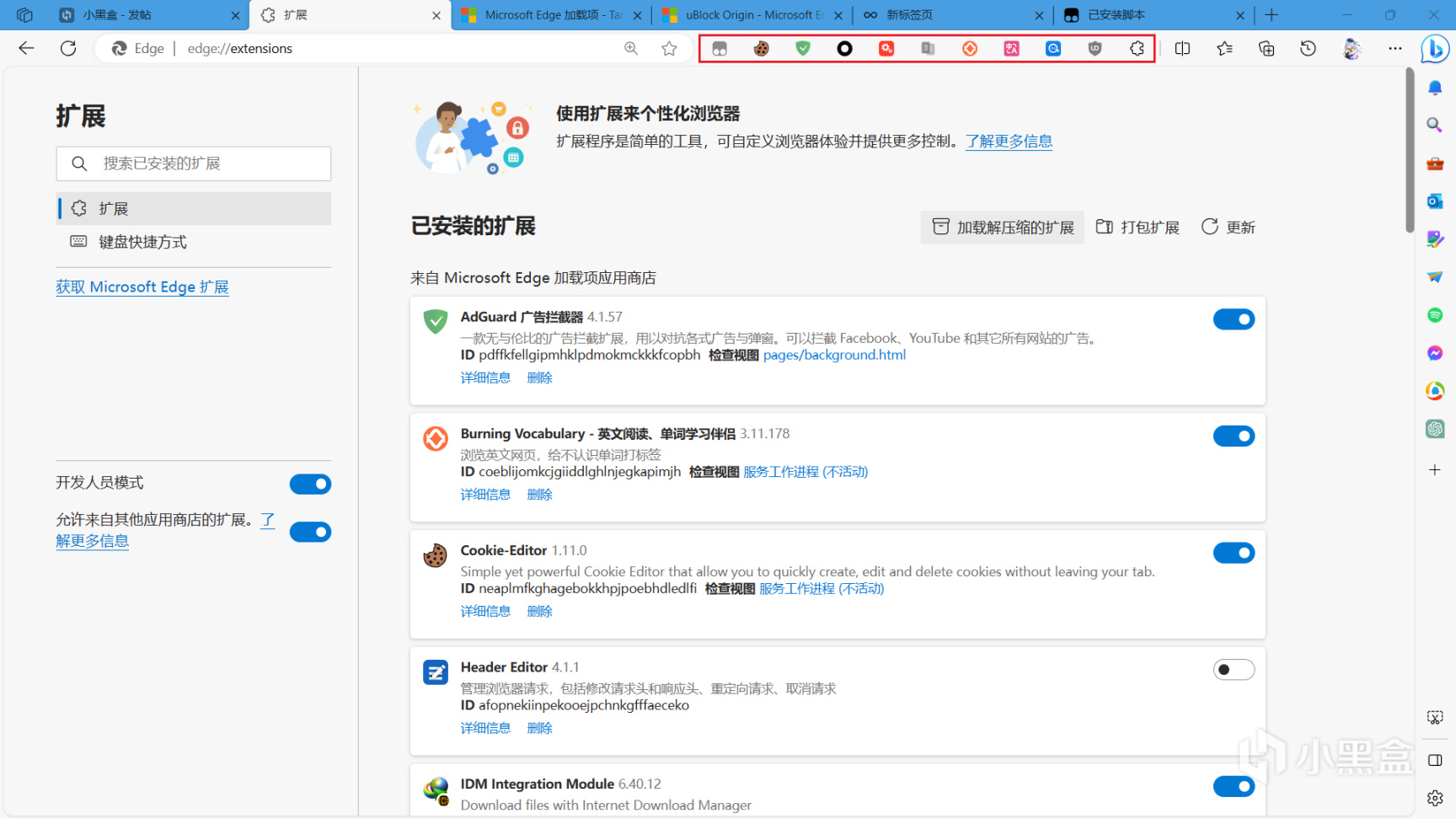Image resolution: width=1456 pixels, height=819 pixels.
Task: Toggle allow extensions from other stores
Action: tap(310, 532)
